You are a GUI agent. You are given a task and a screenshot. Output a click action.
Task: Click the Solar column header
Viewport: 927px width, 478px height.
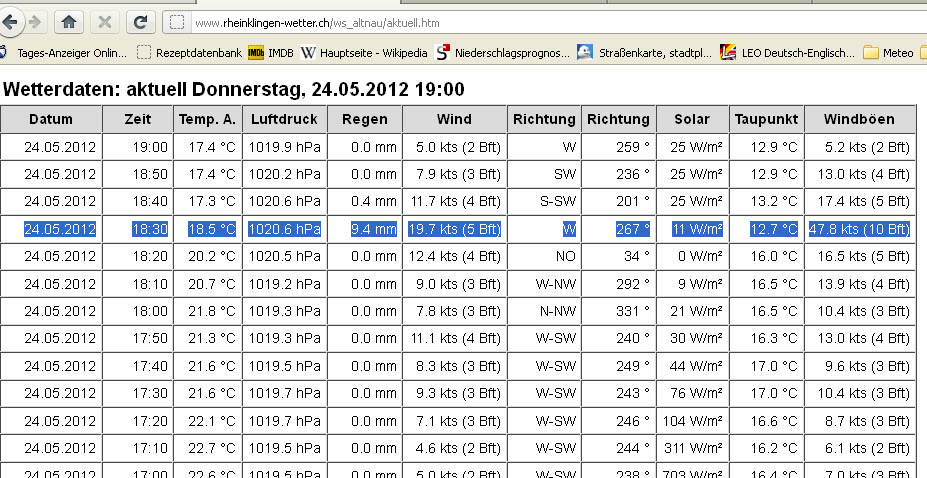pyautogui.click(x=692, y=119)
